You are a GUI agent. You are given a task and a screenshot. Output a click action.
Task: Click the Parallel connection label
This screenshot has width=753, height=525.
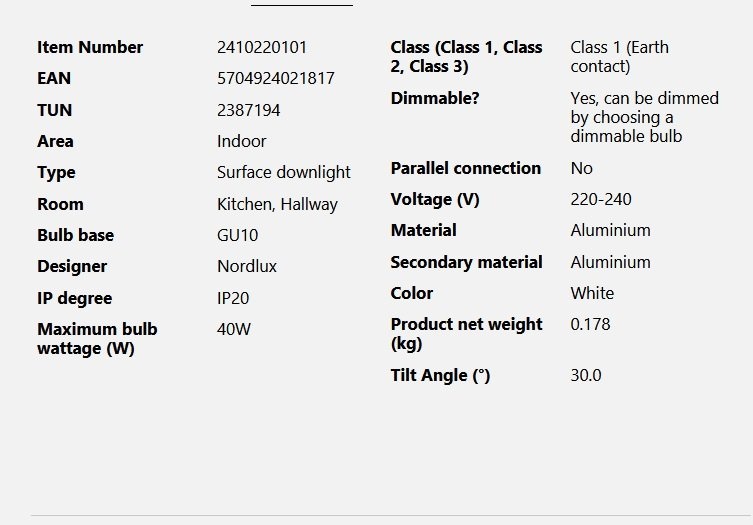coord(465,168)
